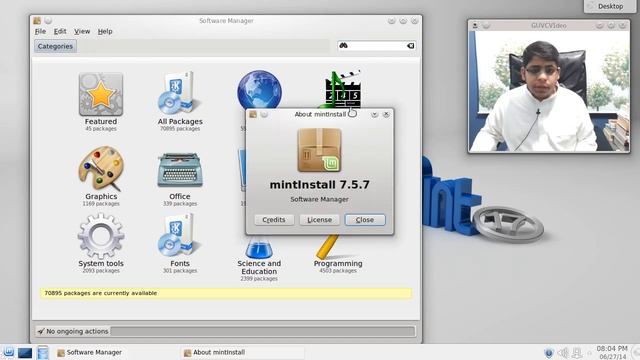Open the Fonts category icon
Screen dimensions: 640x360
pyautogui.click(x=180, y=236)
